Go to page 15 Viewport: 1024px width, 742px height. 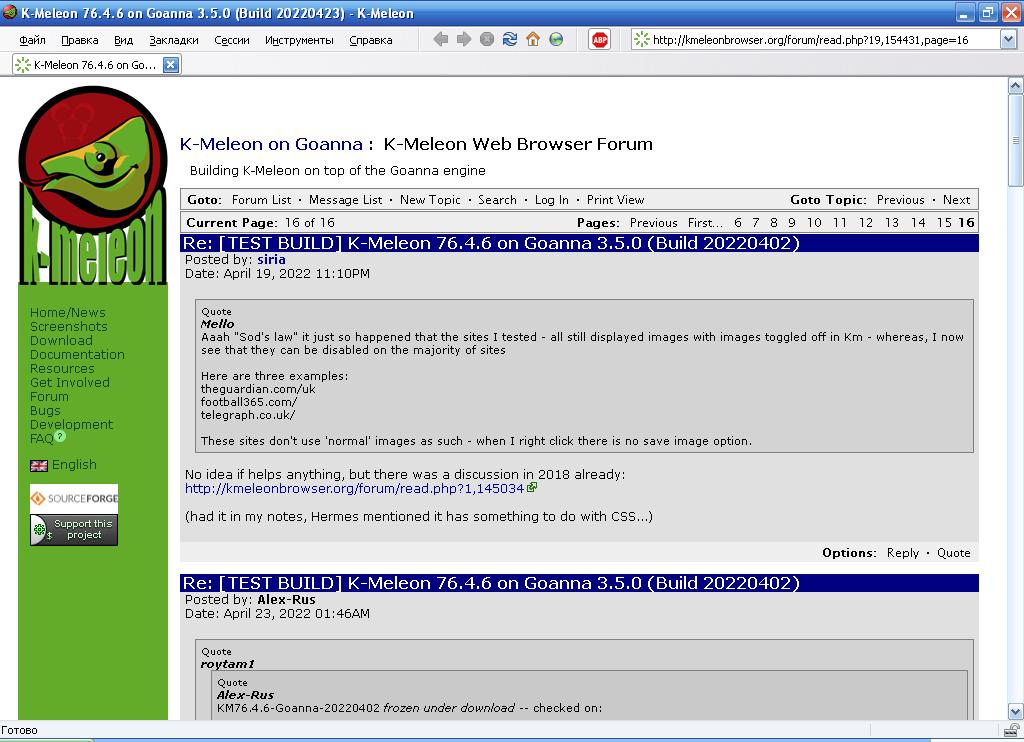point(944,223)
